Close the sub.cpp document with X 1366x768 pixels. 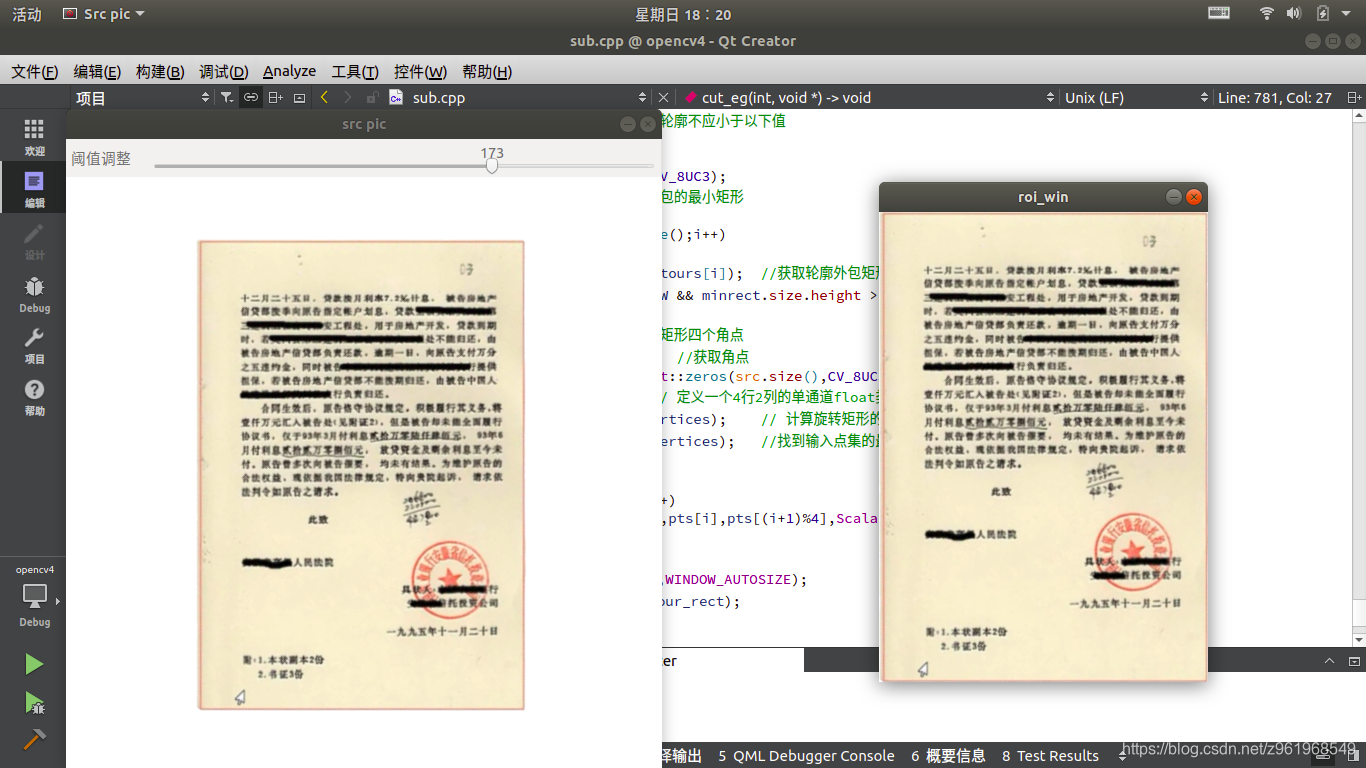tap(663, 97)
